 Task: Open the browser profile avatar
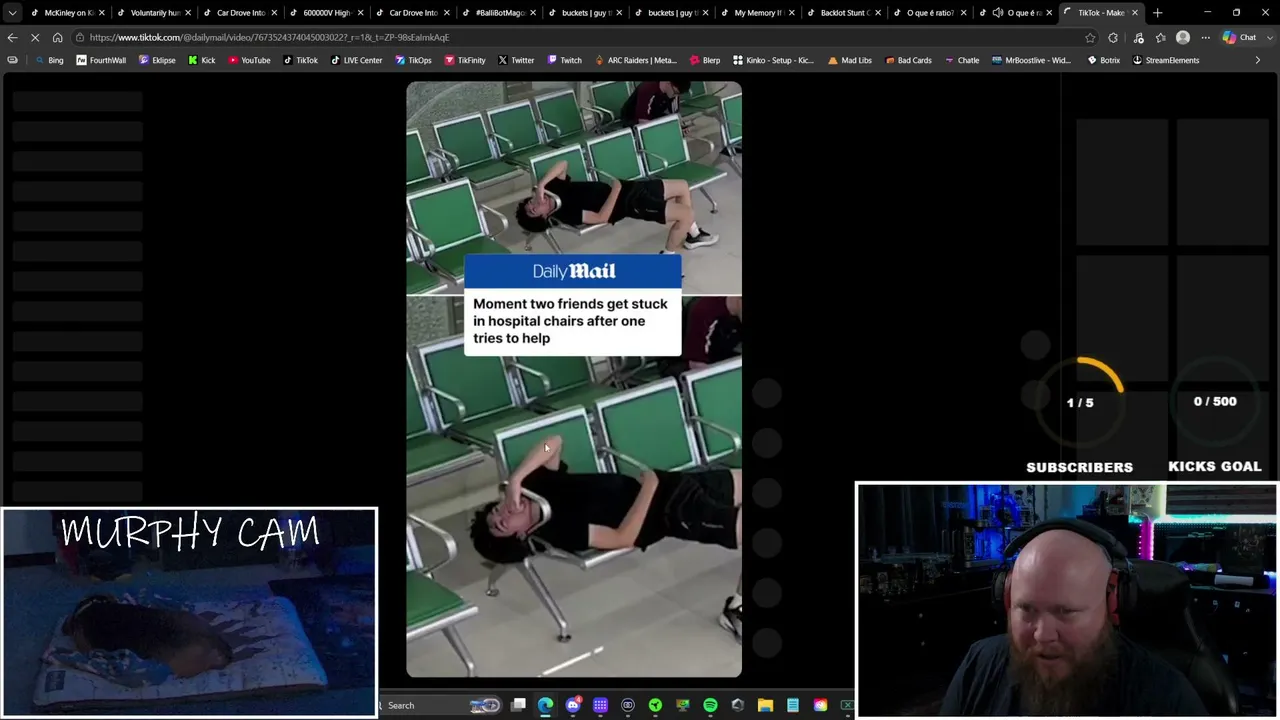point(1183,37)
